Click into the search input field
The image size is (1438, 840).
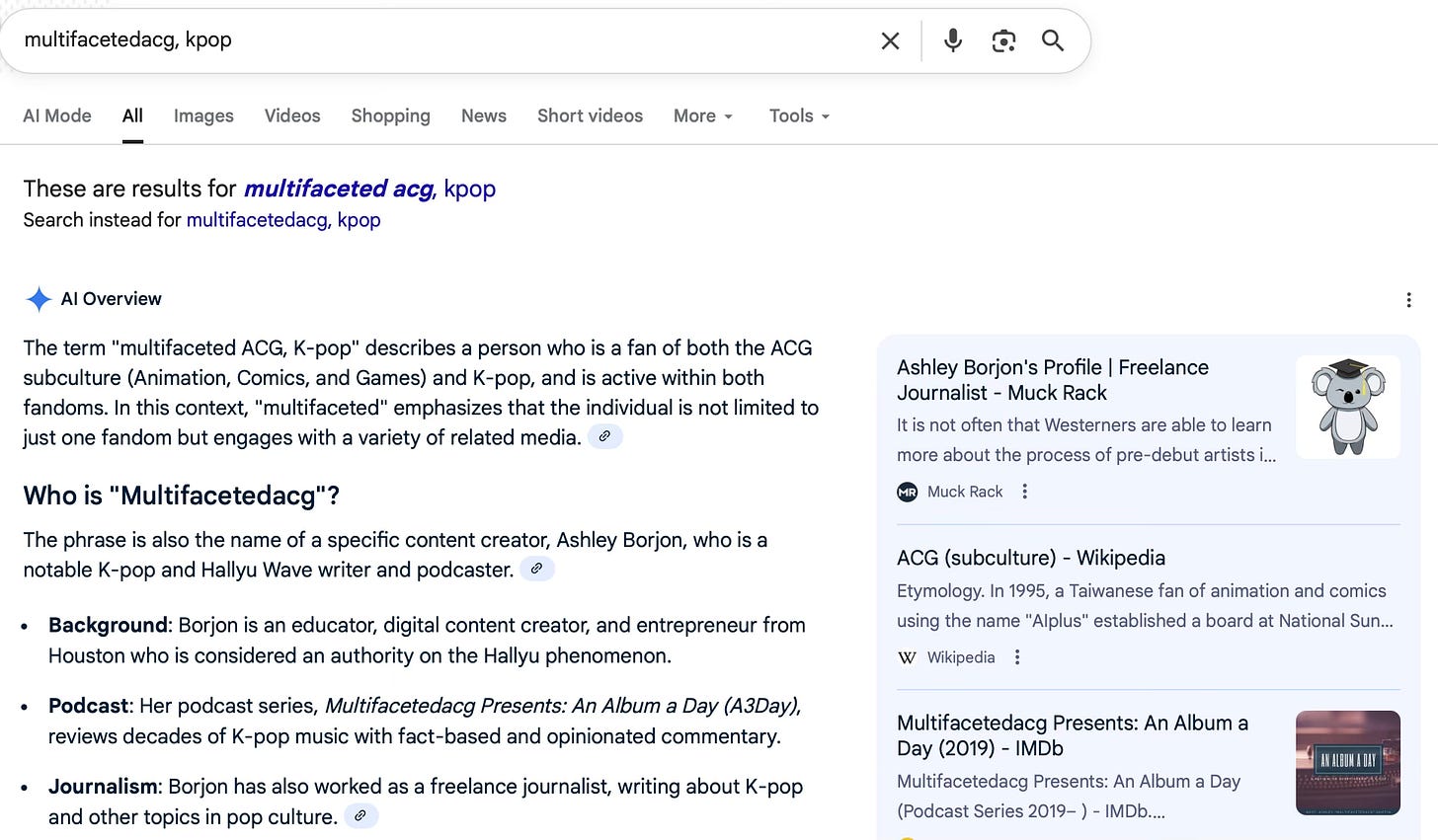[x=444, y=40]
